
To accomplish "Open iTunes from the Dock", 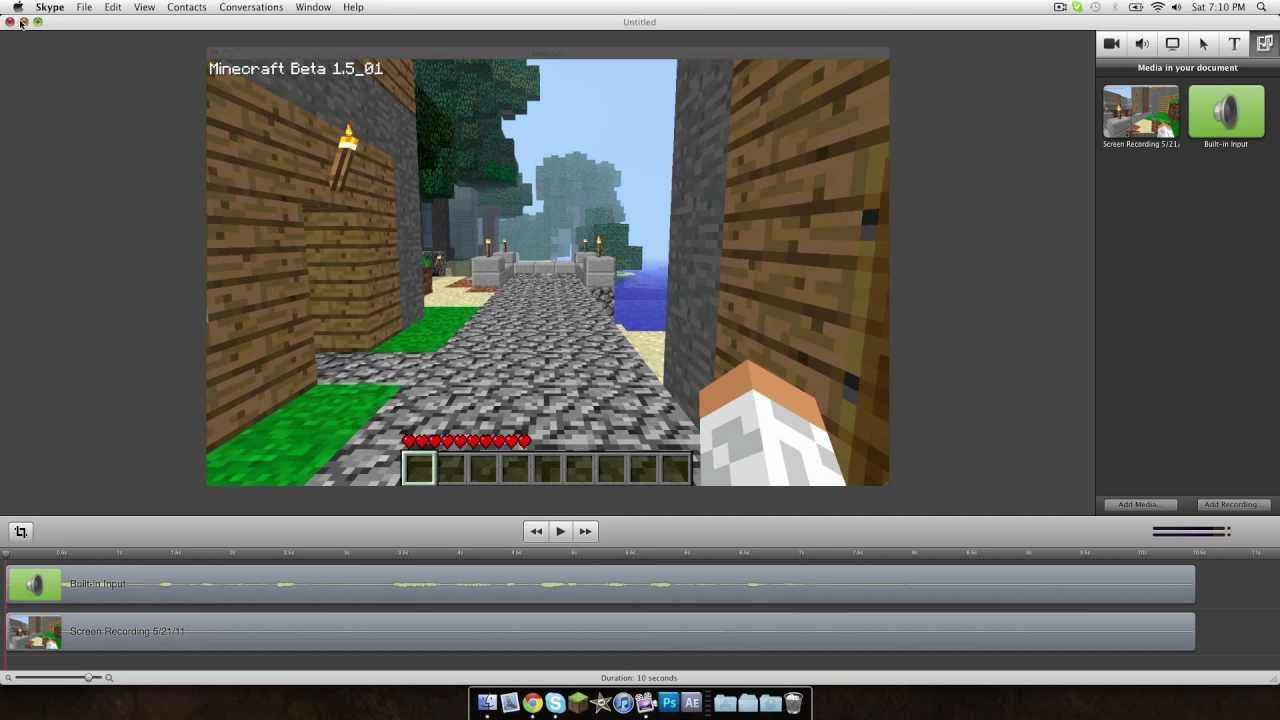I will coord(623,703).
